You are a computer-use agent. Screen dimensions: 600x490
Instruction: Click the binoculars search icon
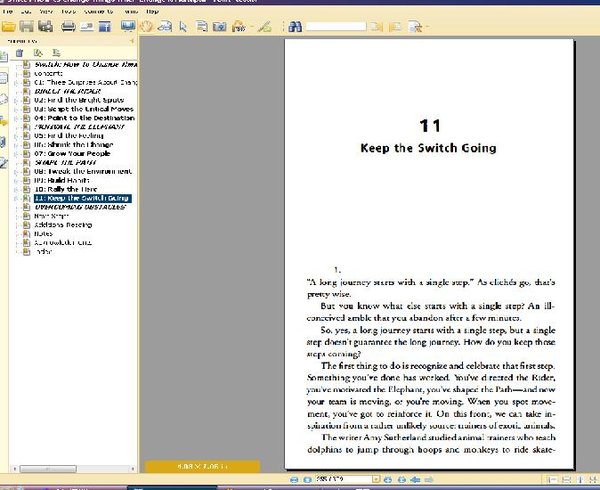295,26
